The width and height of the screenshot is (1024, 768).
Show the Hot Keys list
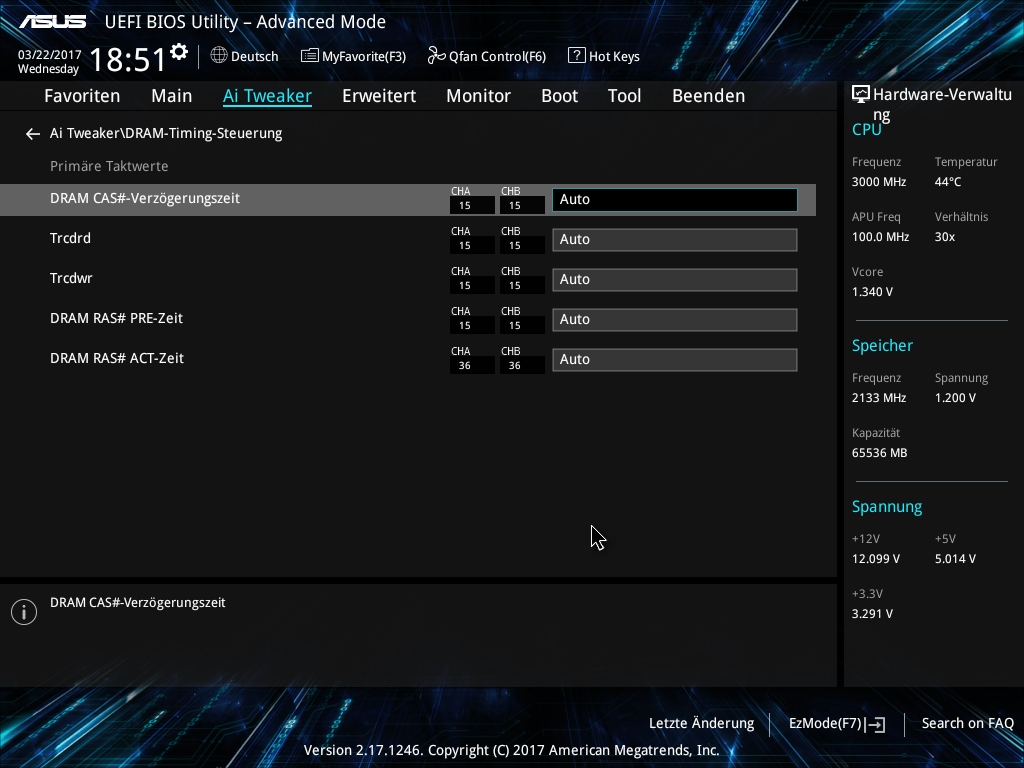point(614,57)
